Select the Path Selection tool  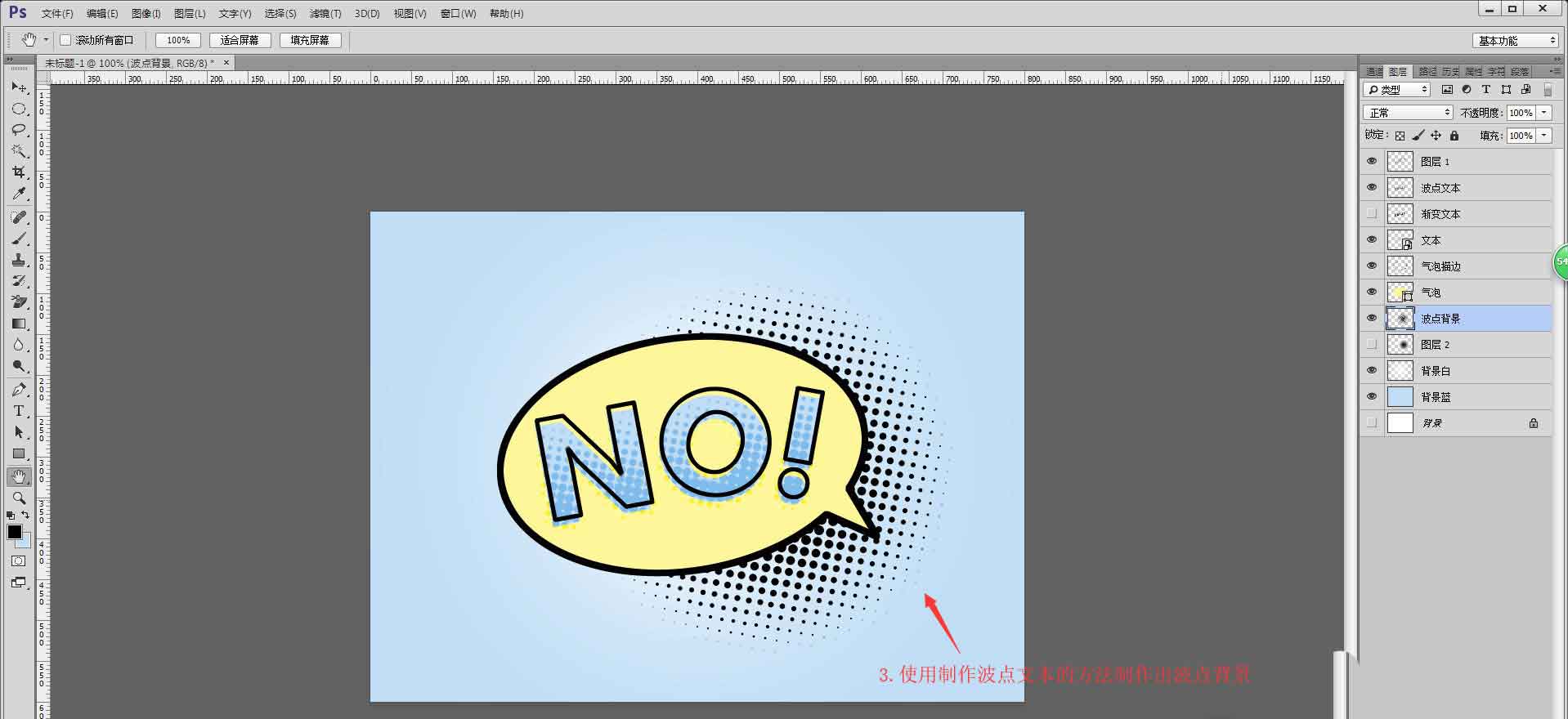point(19,432)
